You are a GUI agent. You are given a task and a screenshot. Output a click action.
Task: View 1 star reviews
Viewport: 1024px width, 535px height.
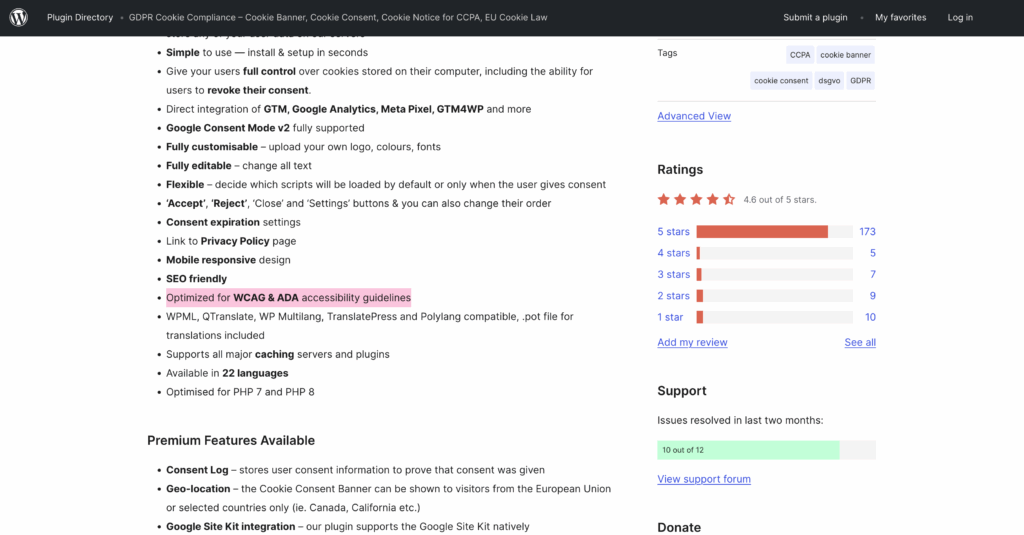coord(670,317)
